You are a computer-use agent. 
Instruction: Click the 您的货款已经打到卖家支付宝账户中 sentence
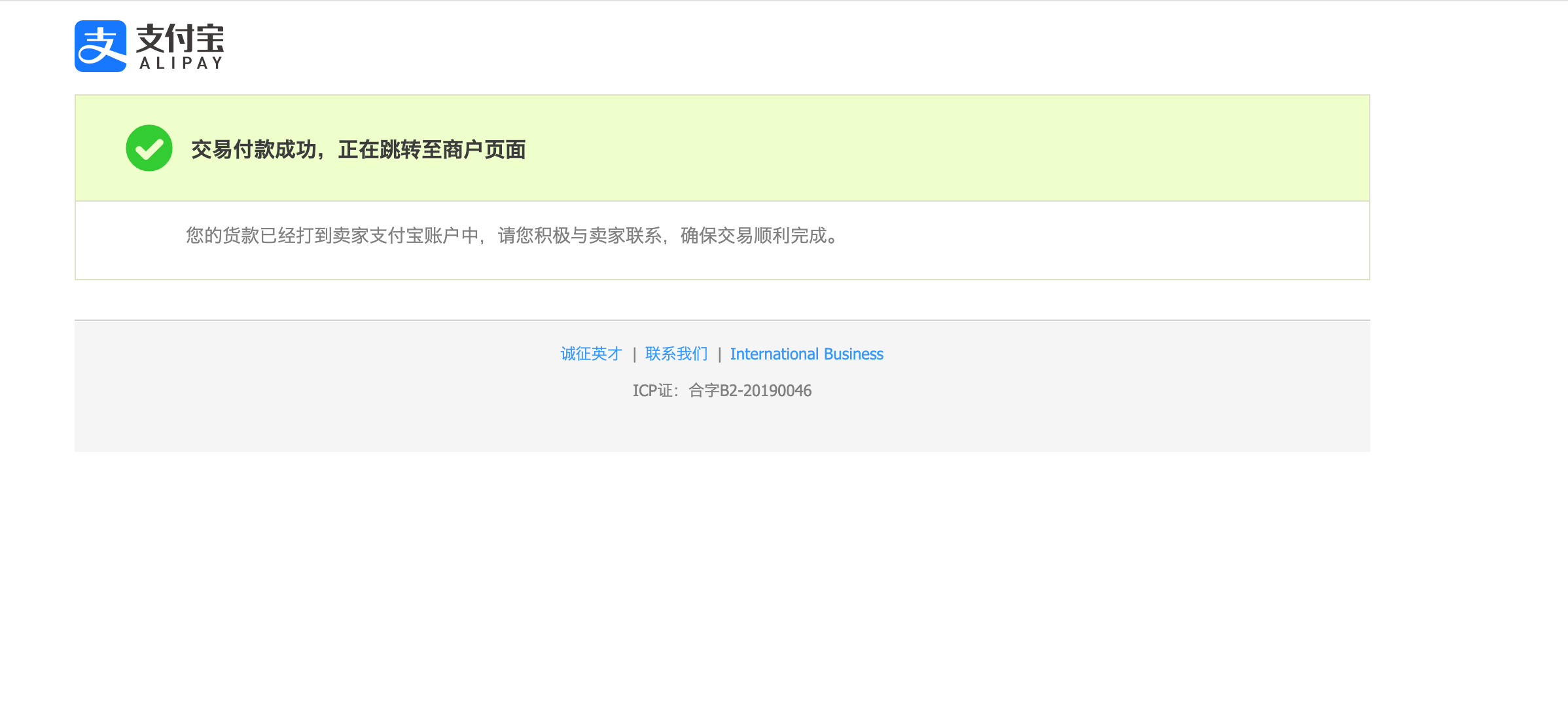332,235
